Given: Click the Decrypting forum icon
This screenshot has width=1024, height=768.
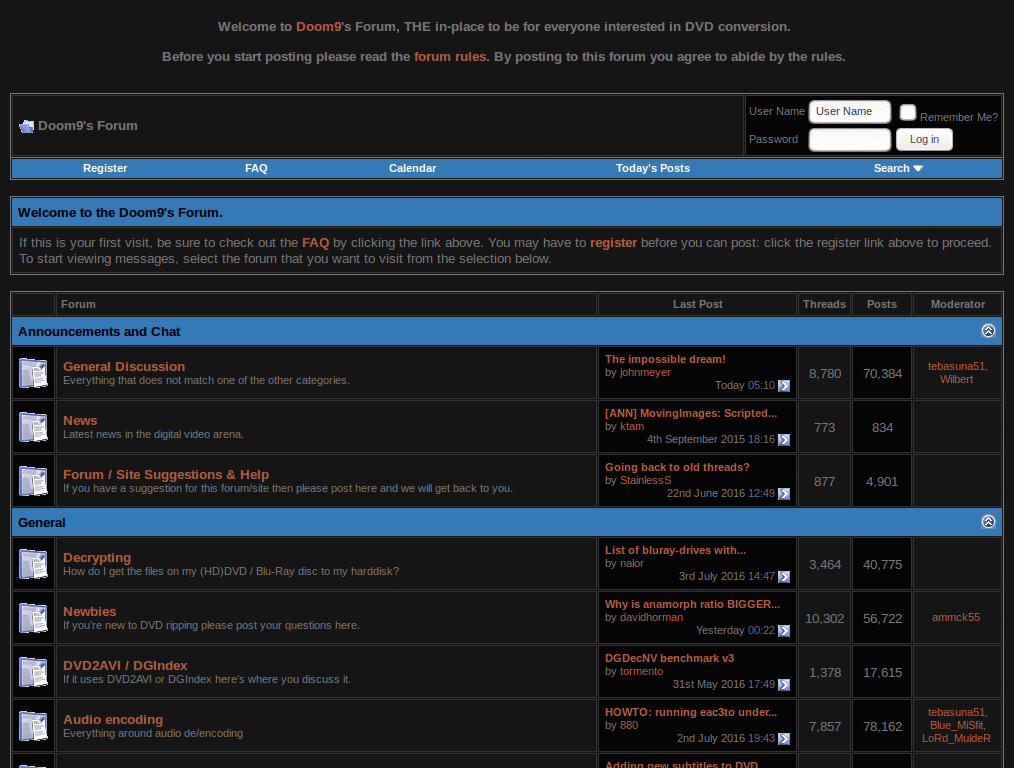Looking at the screenshot, I should click(33, 563).
